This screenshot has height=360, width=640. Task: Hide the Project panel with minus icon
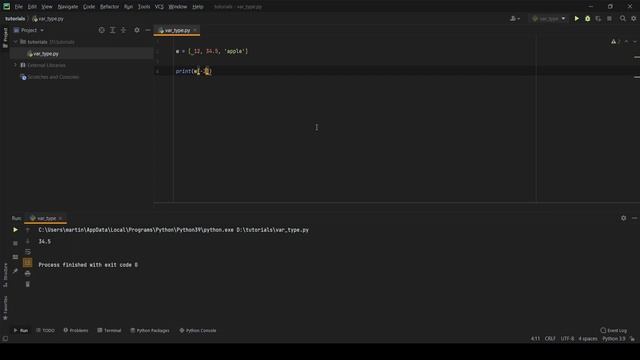click(148, 30)
